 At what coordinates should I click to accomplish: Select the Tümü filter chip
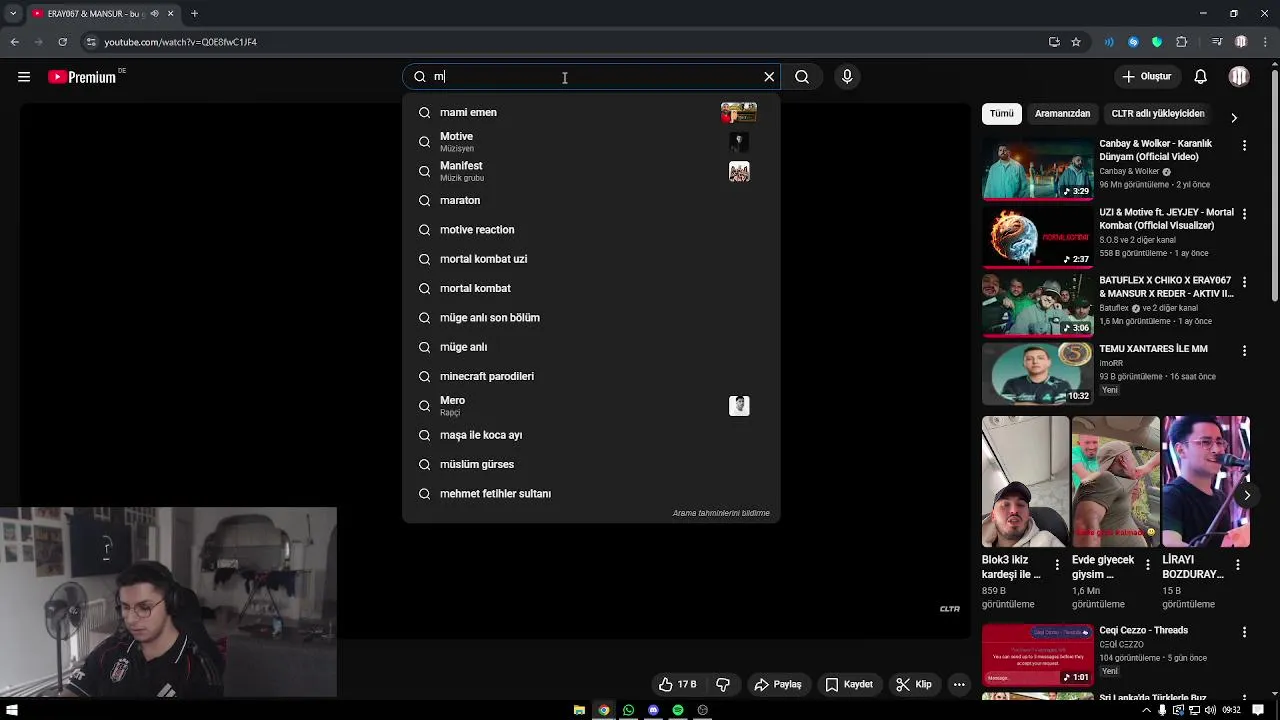1002,114
